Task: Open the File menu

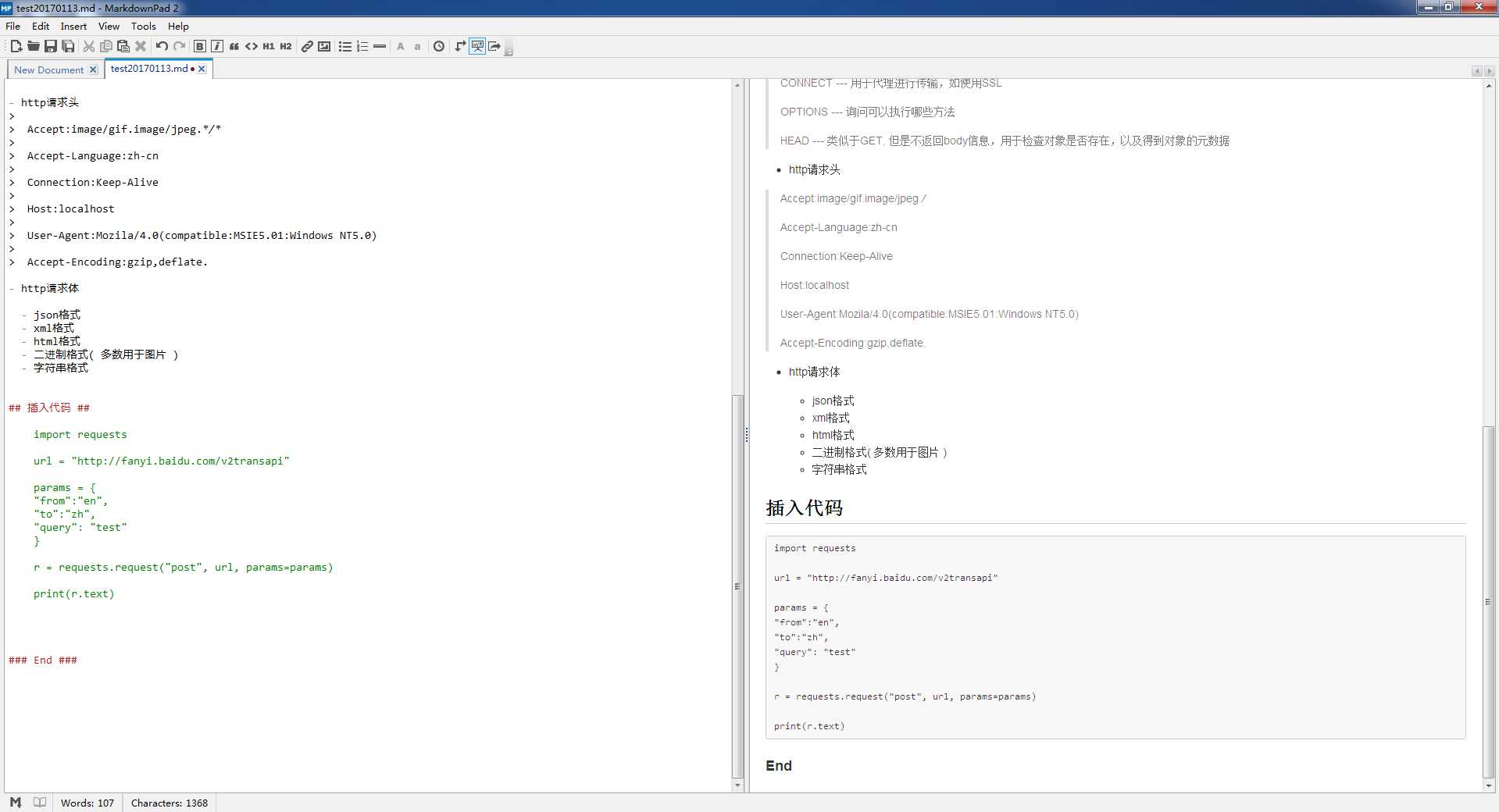Action: [12, 26]
